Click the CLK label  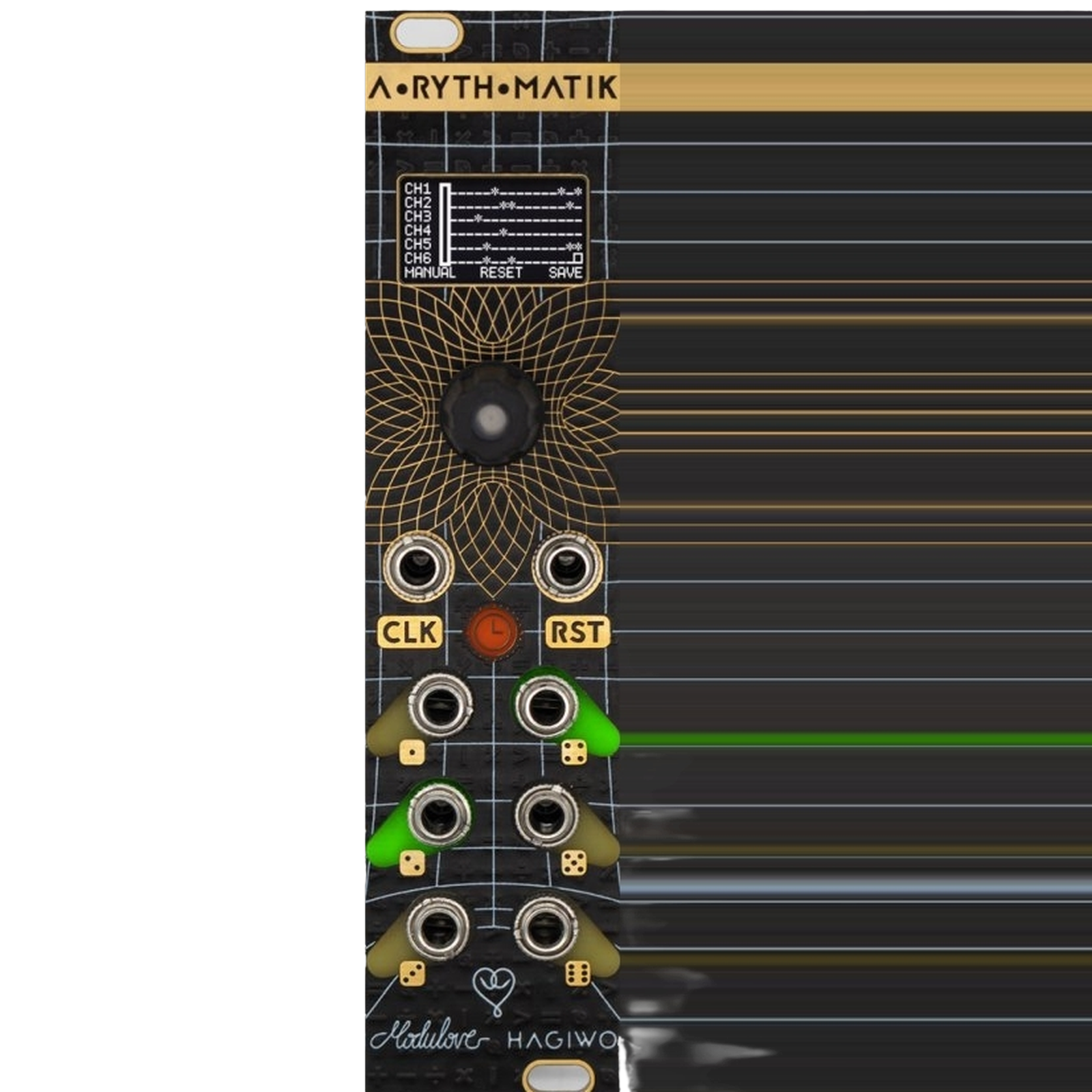coord(409,632)
